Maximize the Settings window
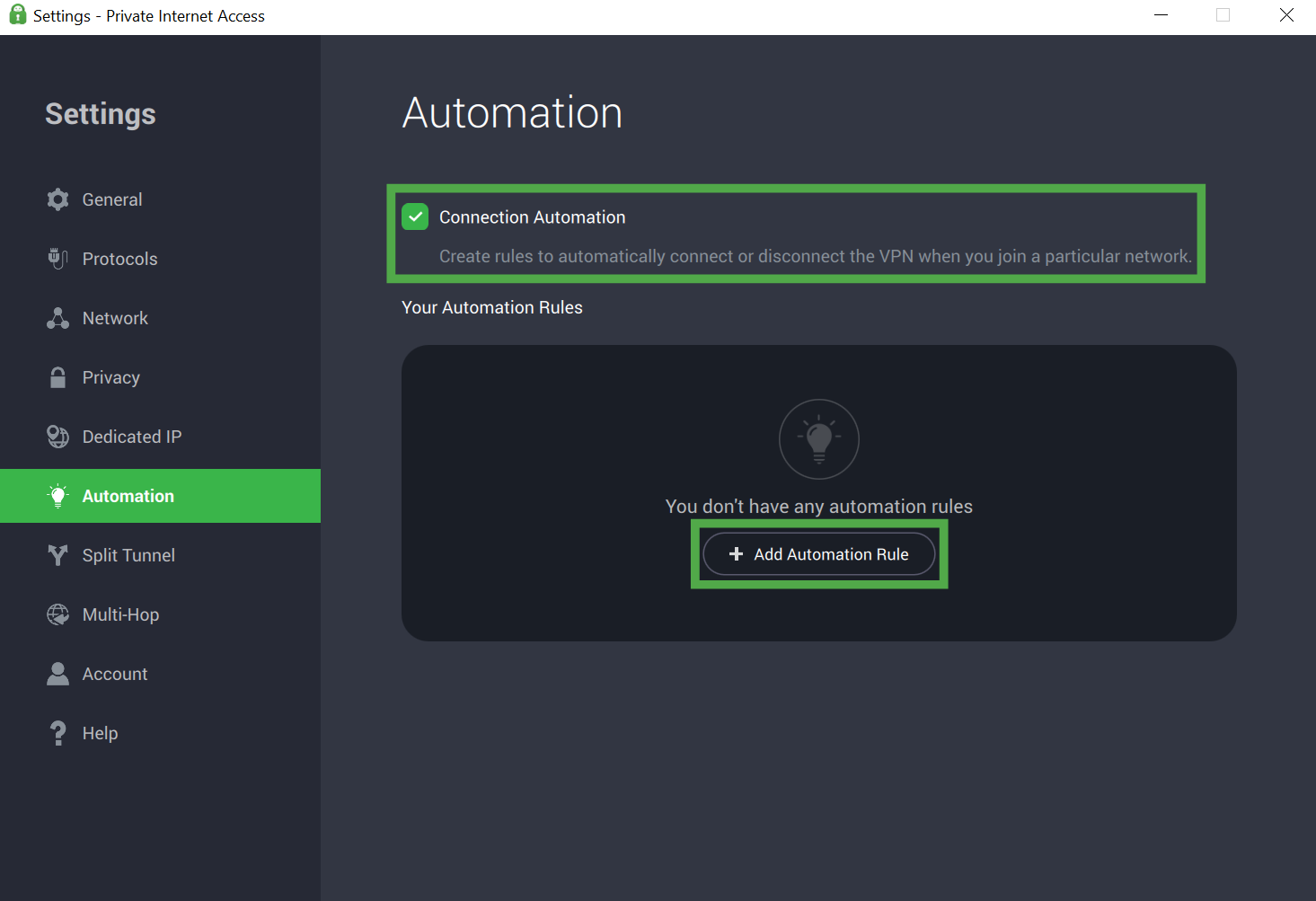This screenshot has height=901, width=1316. click(1223, 15)
